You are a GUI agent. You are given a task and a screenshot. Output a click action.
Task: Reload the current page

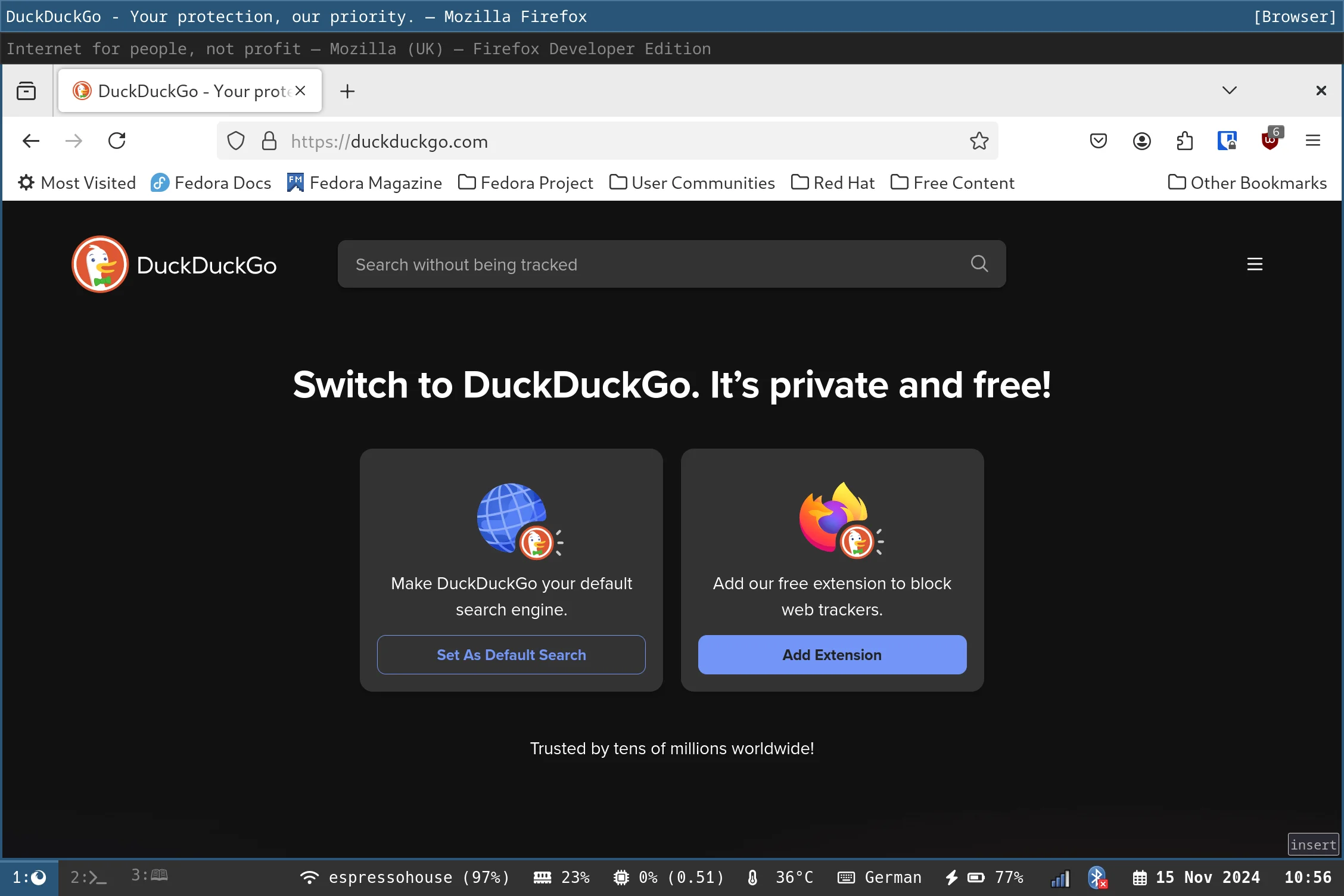tap(117, 141)
